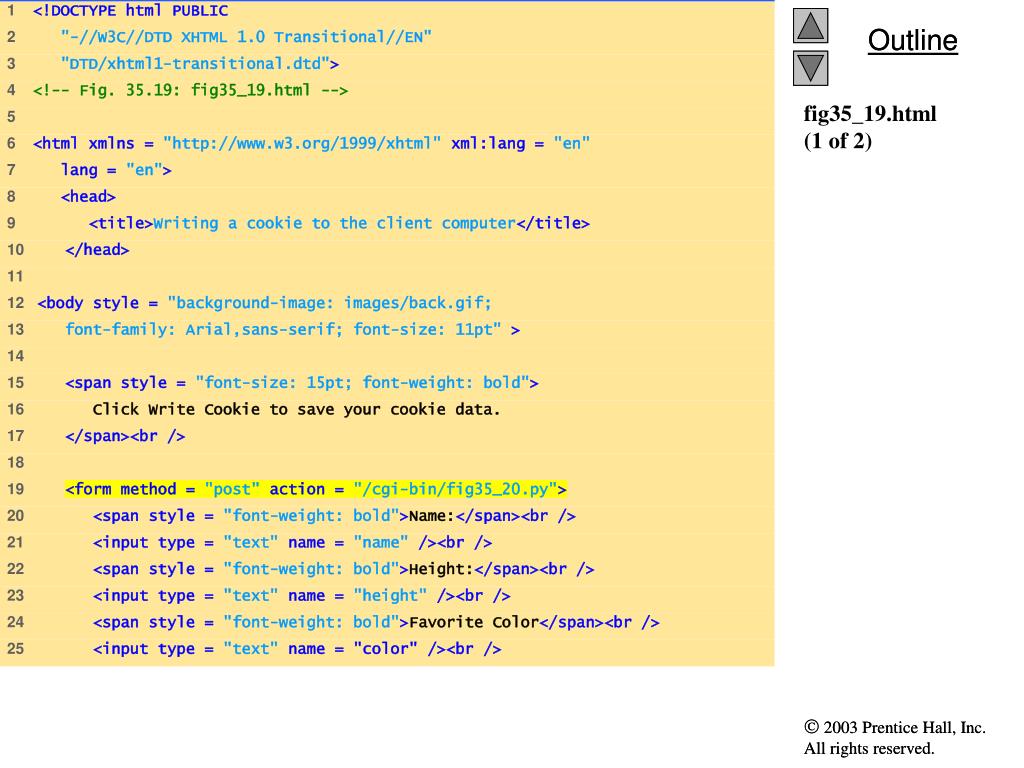The image size is (1024, 768).
Task: Click the 'All rights reserved.' text
Action: click(x=869, y=748)
